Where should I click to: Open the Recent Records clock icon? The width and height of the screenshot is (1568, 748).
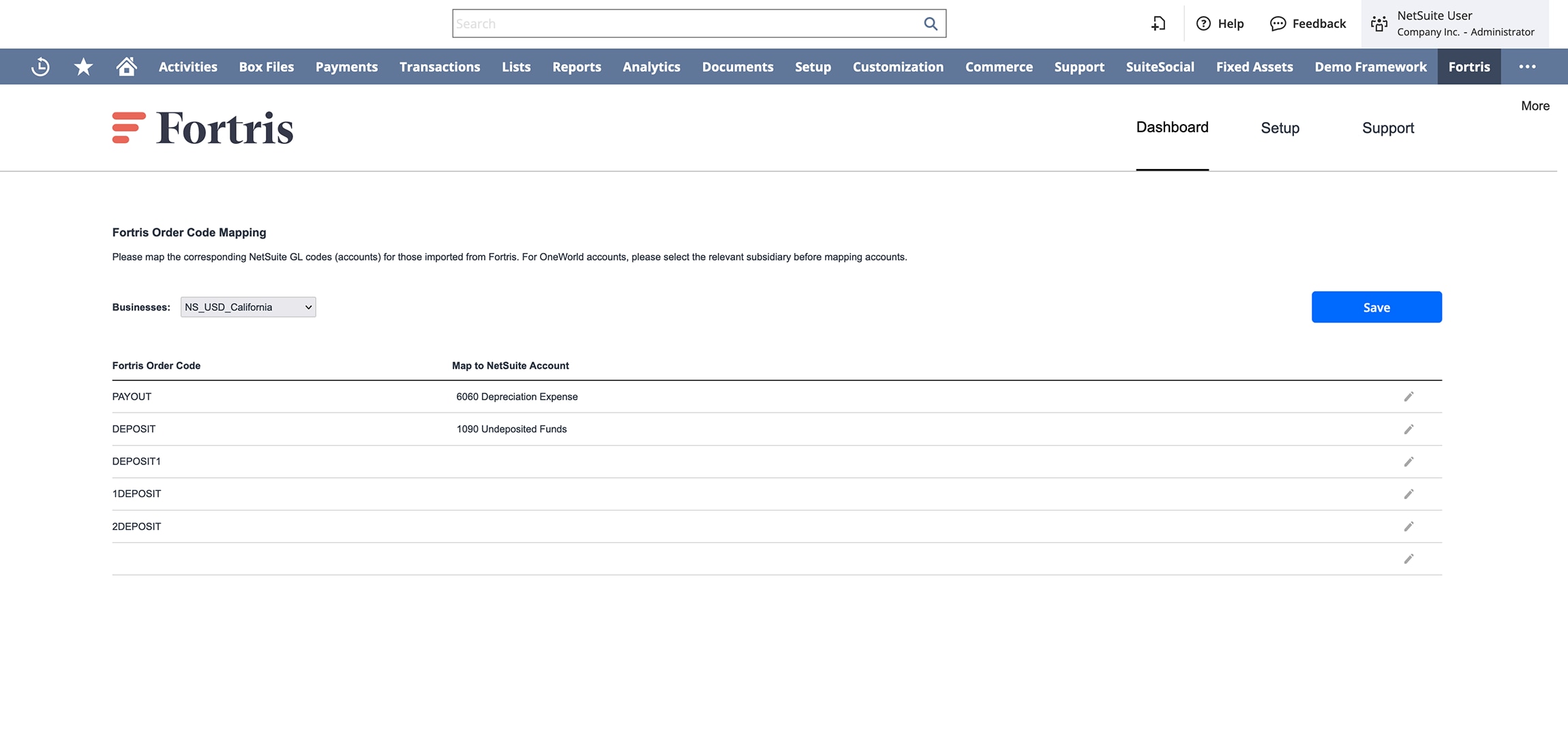pos(40,67)
